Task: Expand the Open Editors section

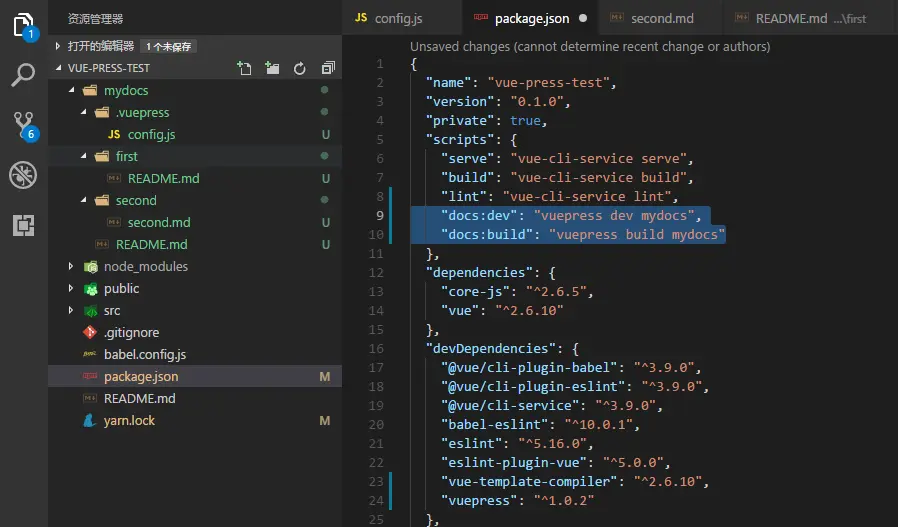Action: point(100,46)
